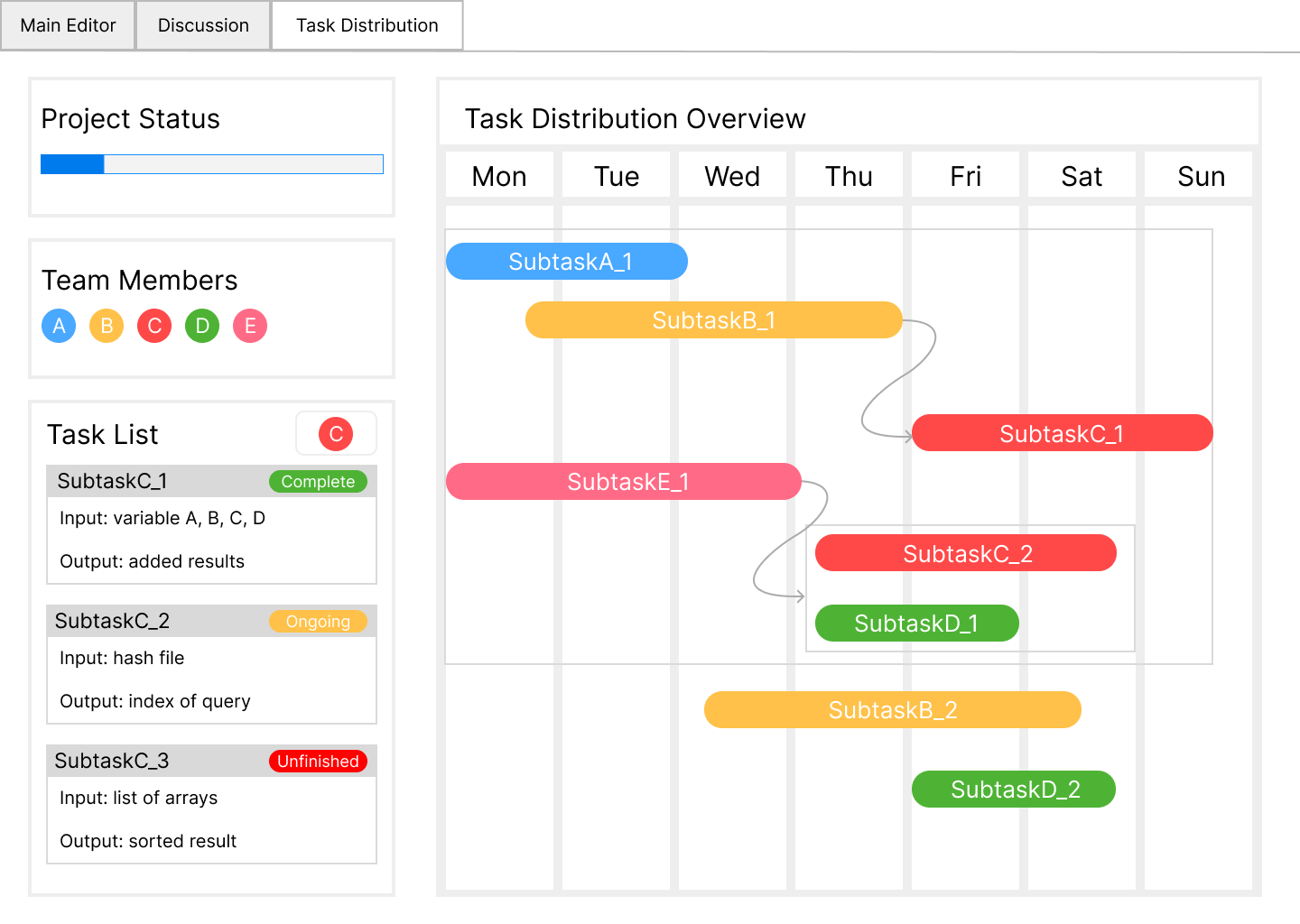Click the Wed column header
This screenshot has height=924, width=1300.
click(x=732, y=175)
